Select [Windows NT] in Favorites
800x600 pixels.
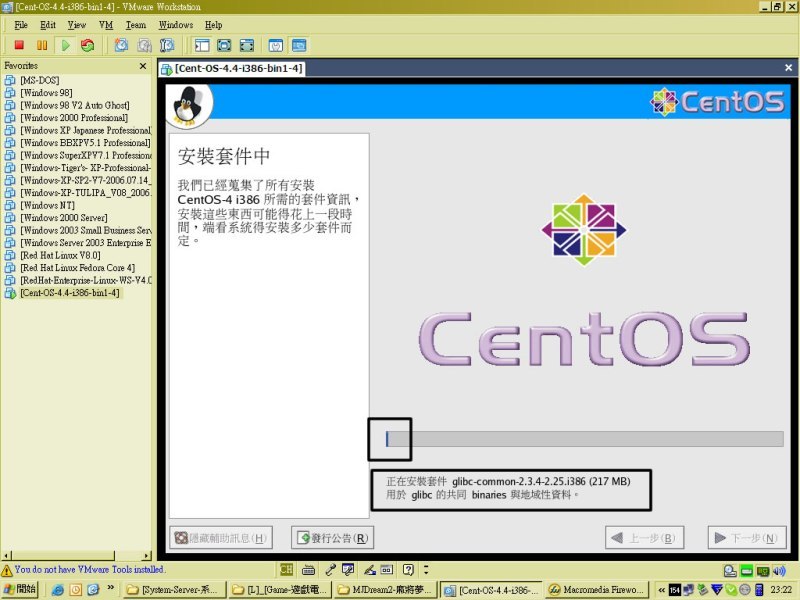47,205
